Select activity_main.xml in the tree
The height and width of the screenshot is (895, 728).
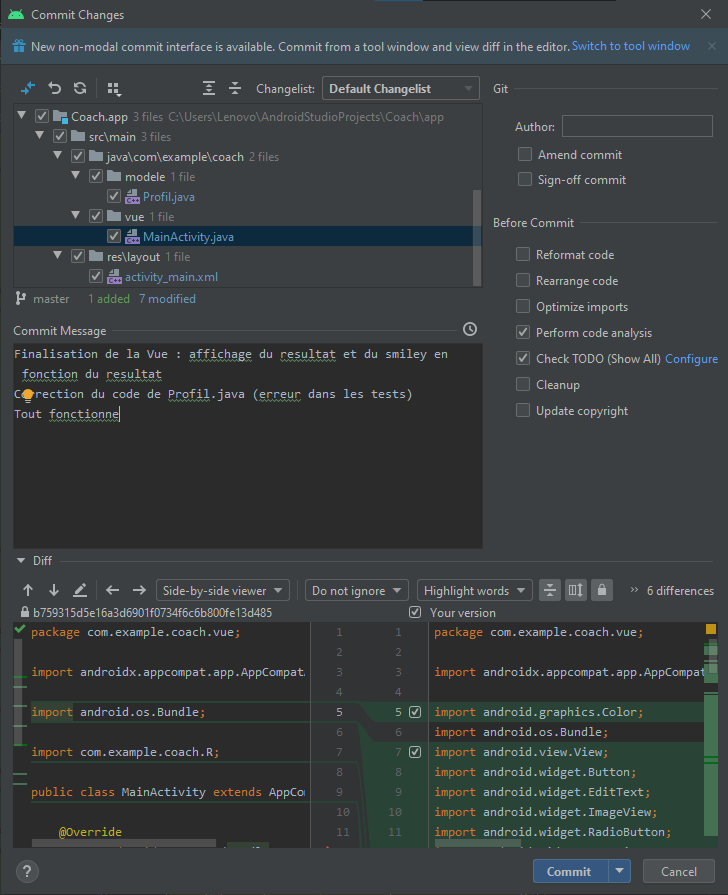pyautogui.click(x=171, y=277)
